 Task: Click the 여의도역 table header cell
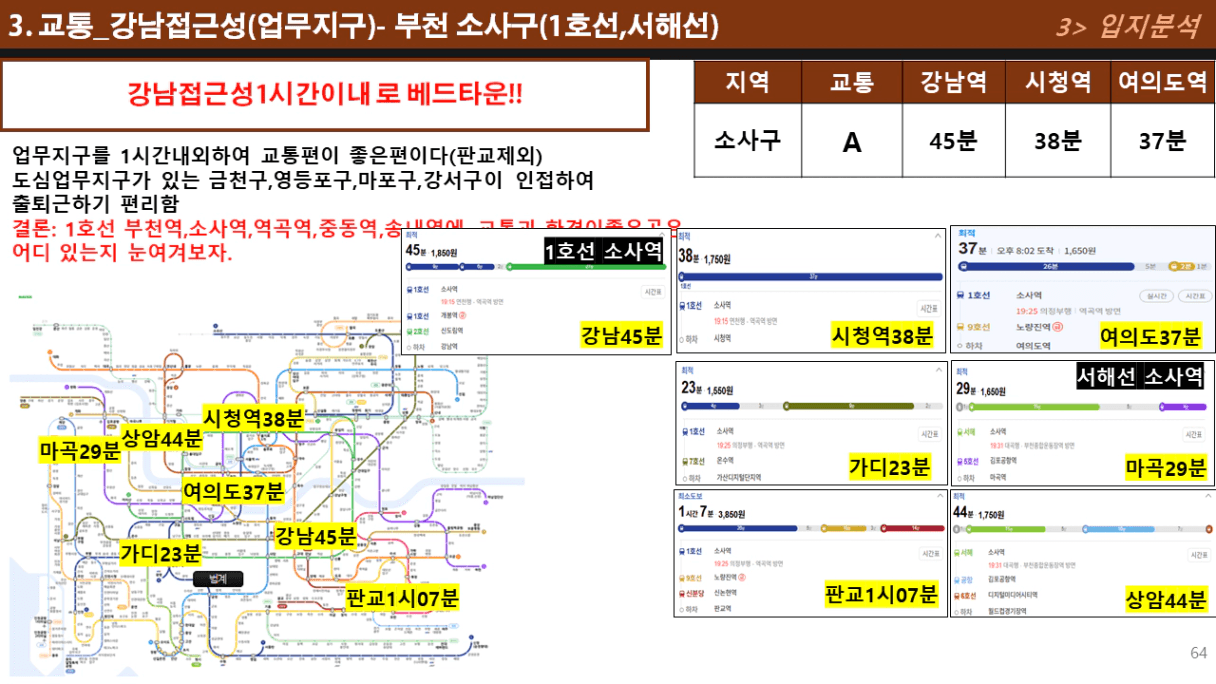(1162, 81)
